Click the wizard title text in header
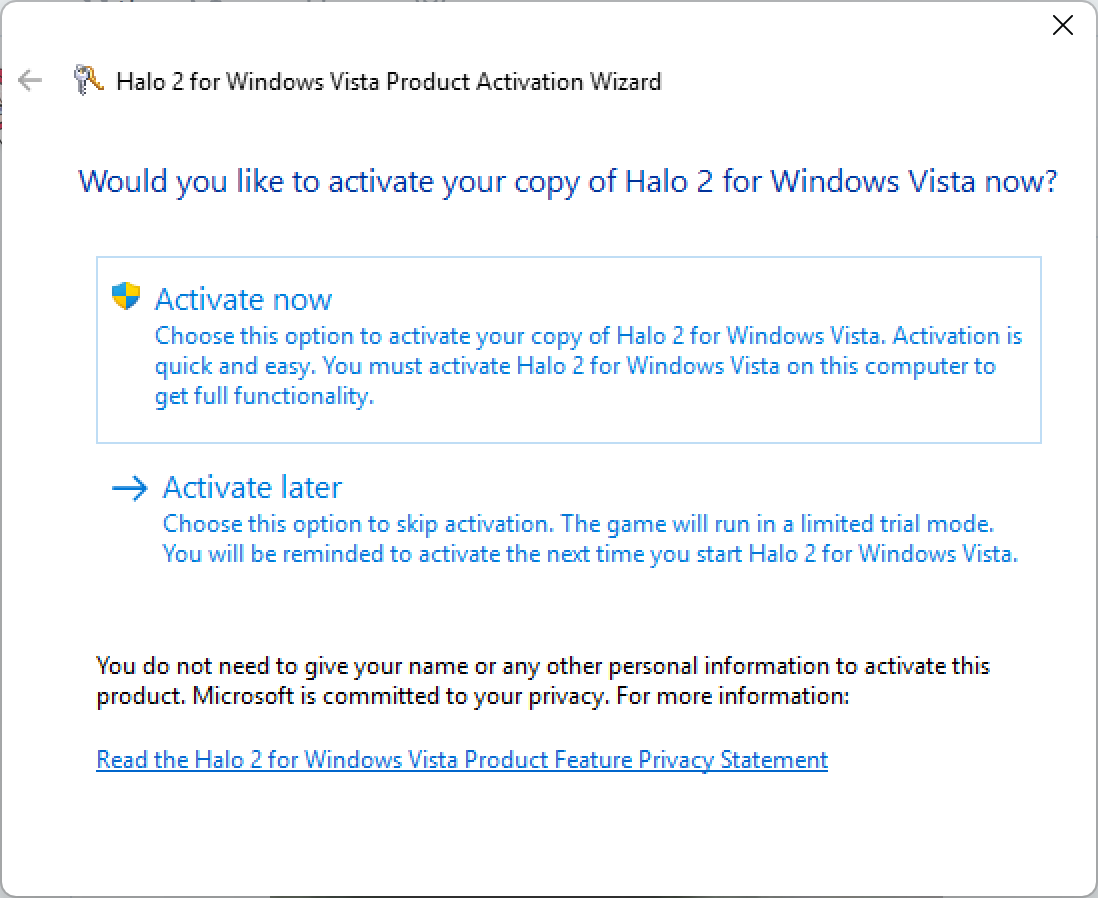 coord(389,82)
